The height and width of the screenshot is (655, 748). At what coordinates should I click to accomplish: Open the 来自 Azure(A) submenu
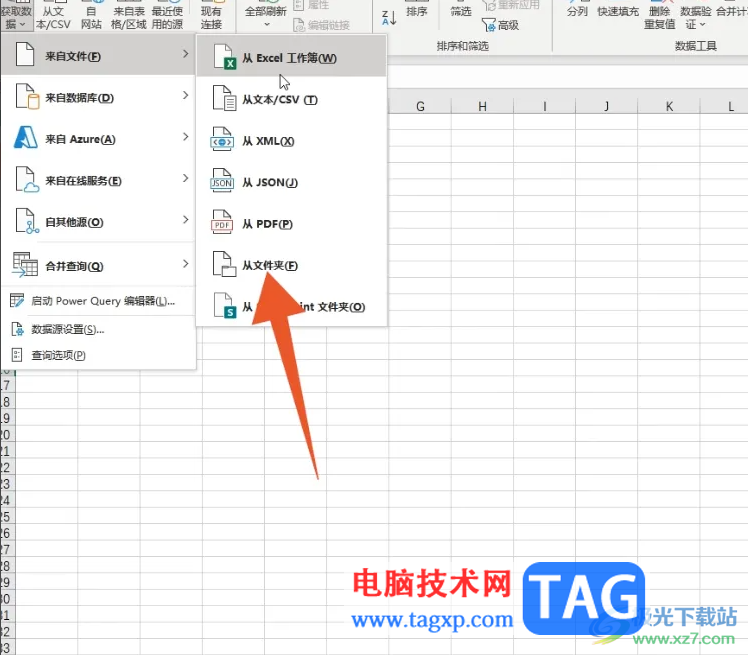98,138
